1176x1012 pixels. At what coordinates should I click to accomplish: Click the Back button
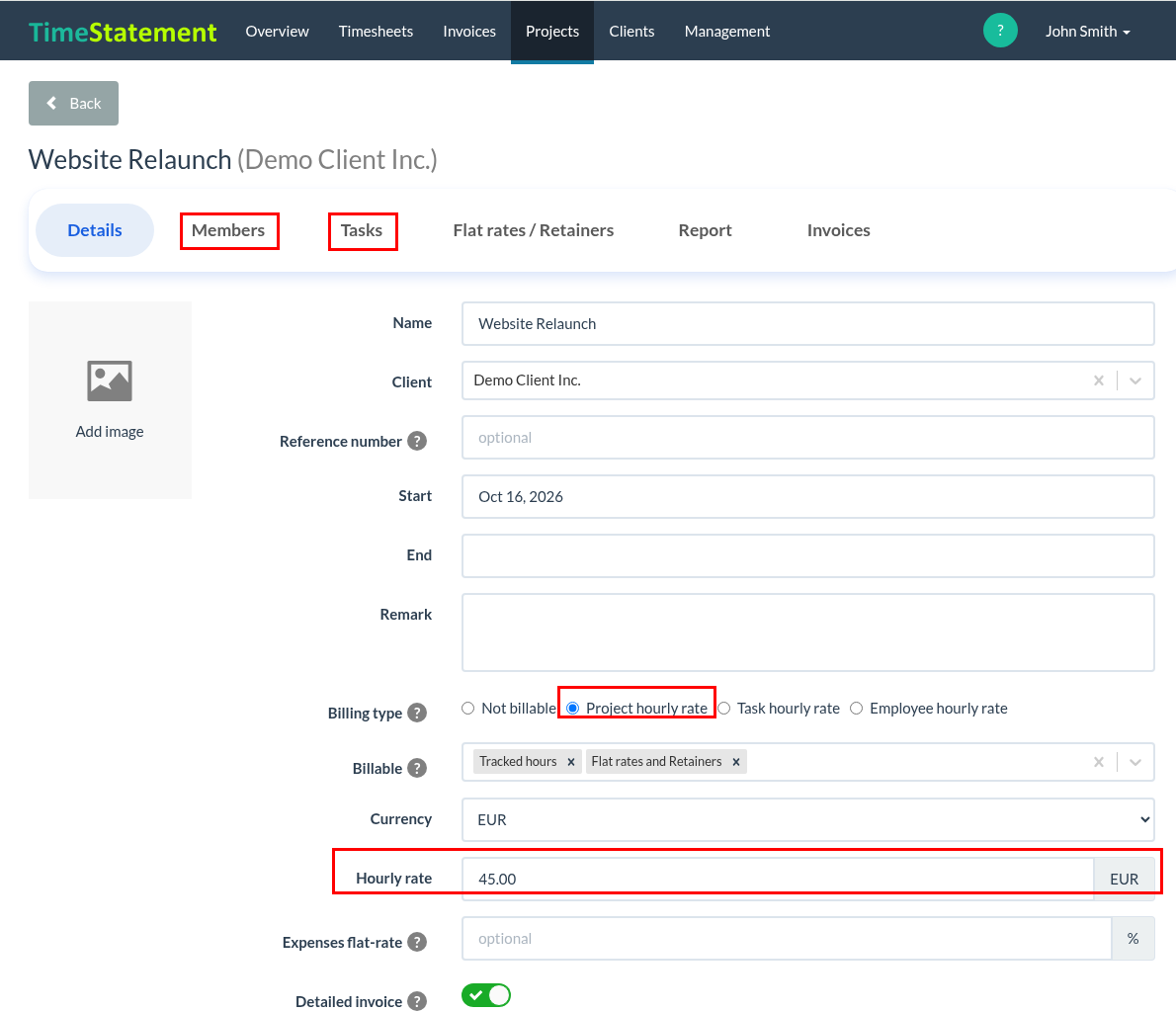click(x=73, y=104)
